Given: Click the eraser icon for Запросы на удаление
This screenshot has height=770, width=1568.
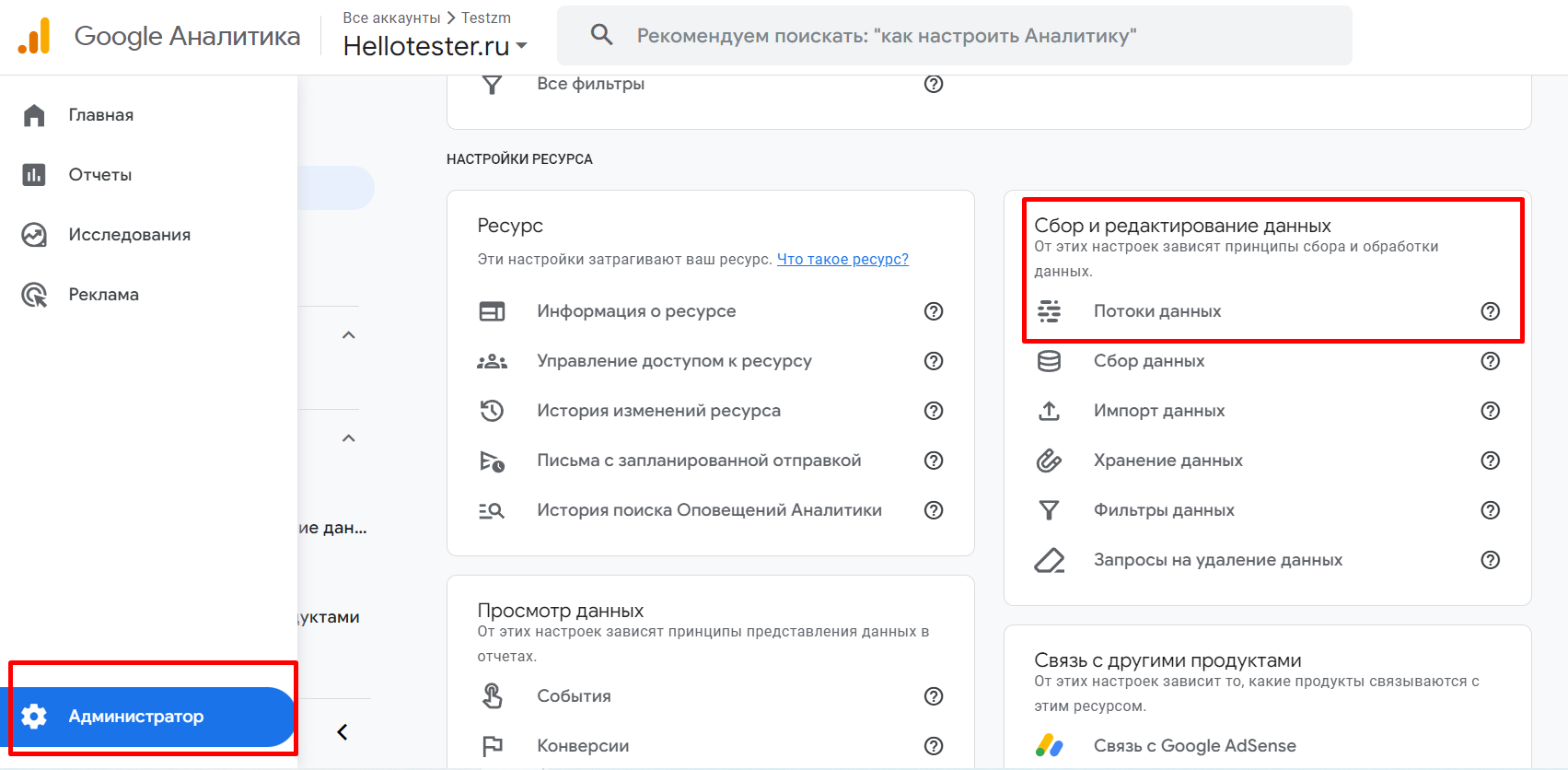Looking at the screenshot, I should click(x=1049, y=560).
